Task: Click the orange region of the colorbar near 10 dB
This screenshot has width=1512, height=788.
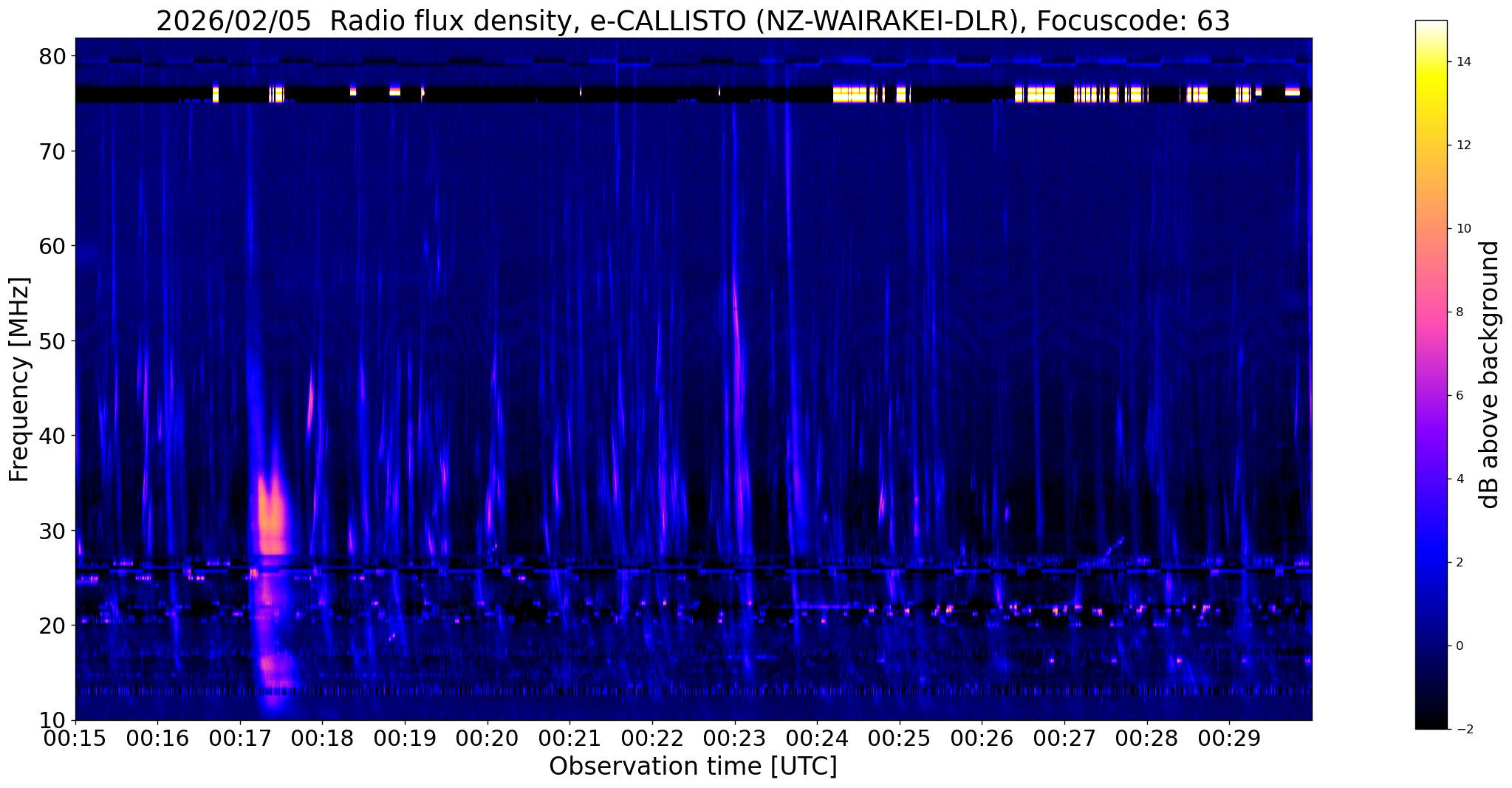Action: pos(1431,229)
